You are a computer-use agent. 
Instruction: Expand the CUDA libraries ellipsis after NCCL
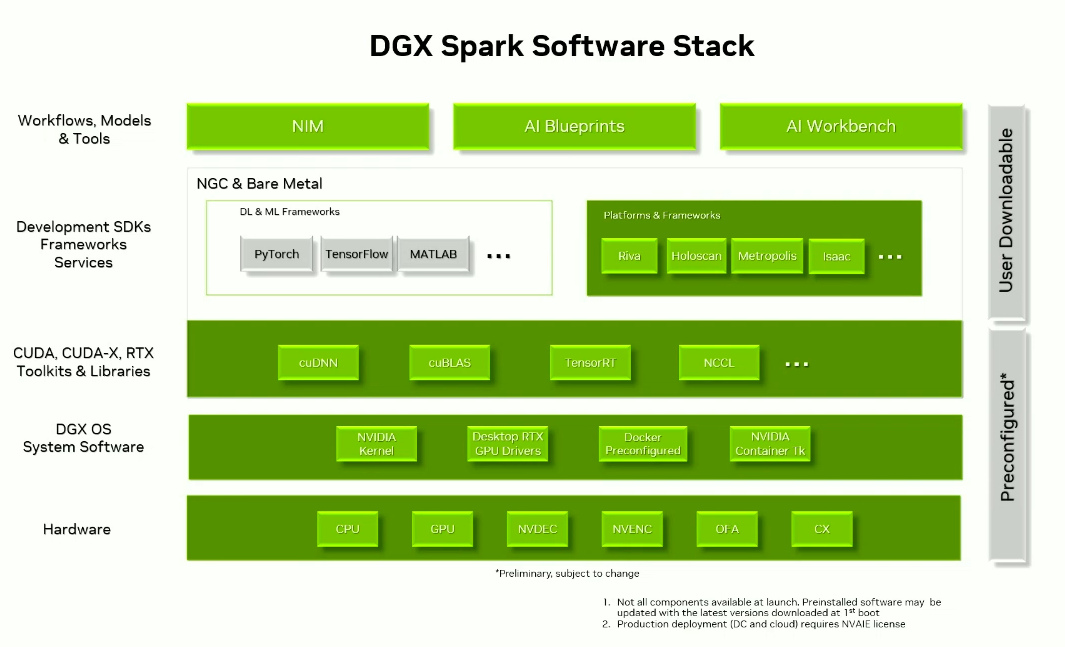tap(795, 363)
